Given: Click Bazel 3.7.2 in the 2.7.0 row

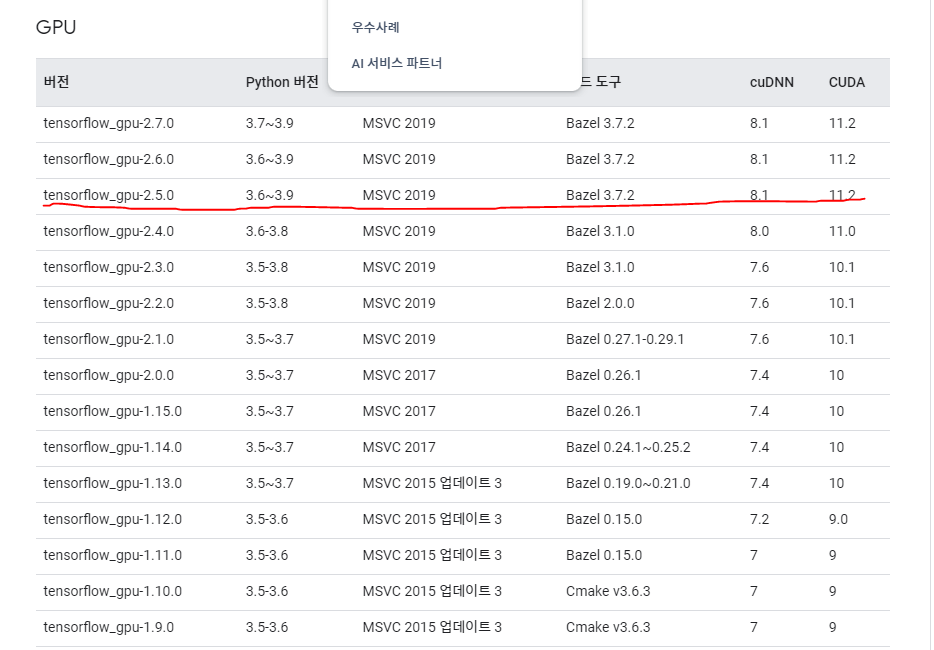Looking at the screenshot, I should (600, 123).
